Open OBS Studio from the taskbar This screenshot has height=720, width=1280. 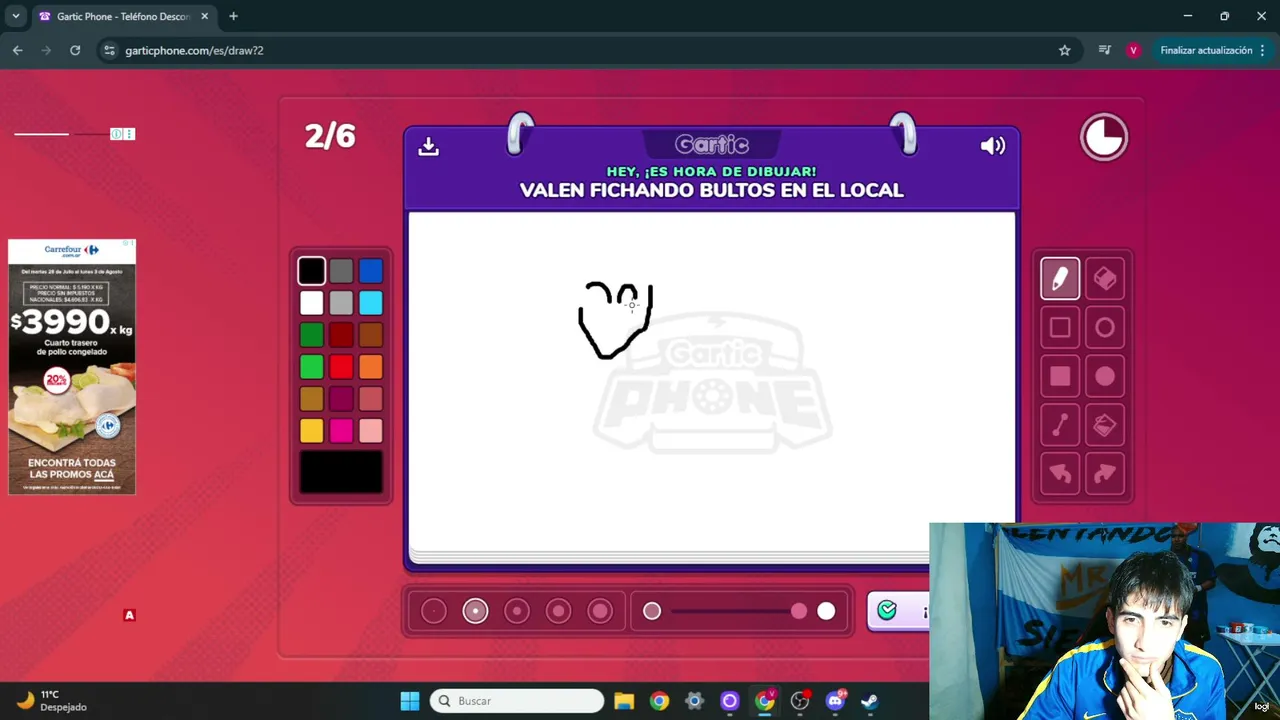tap(800, 701)
